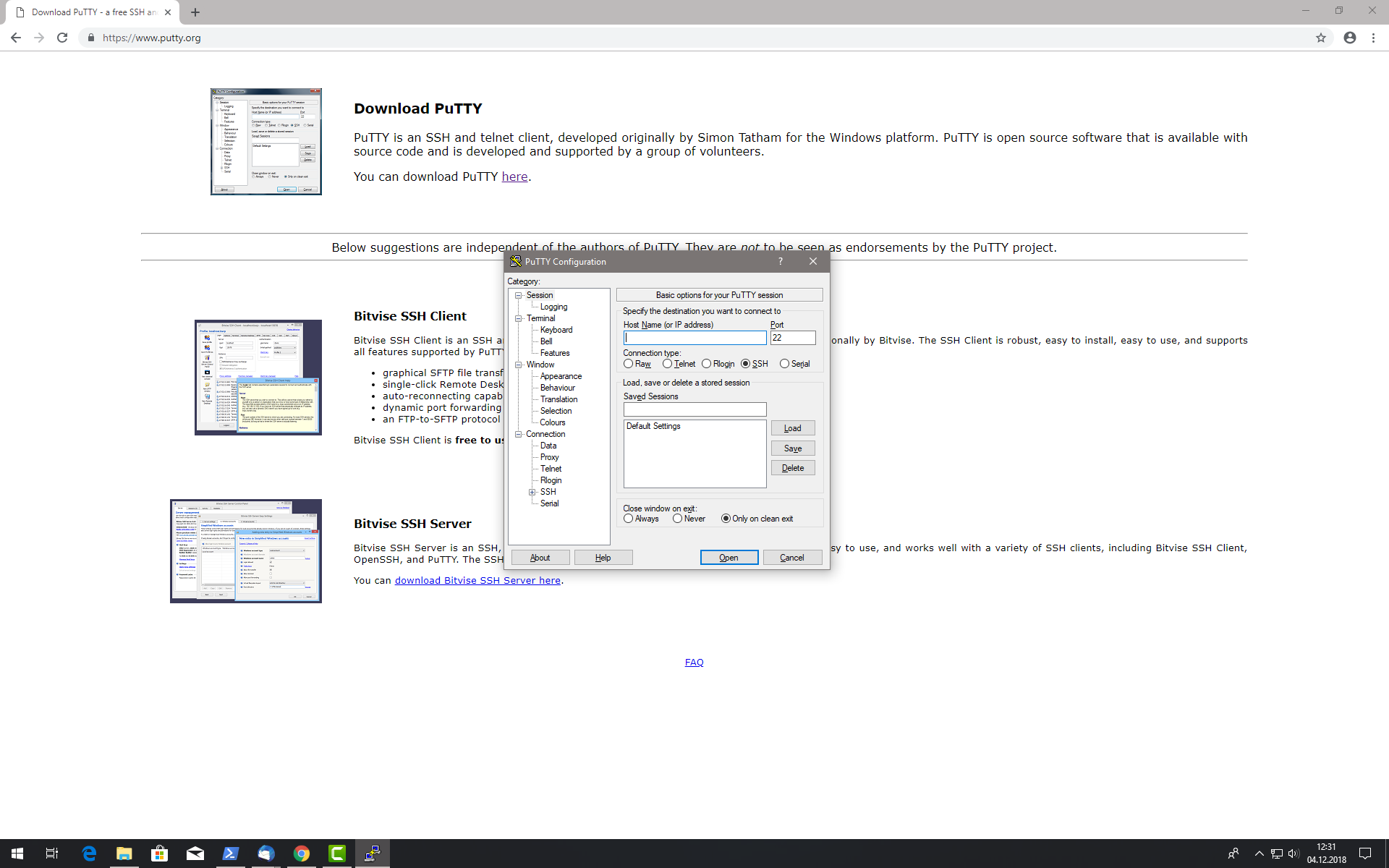This screenshot has width=1389, height=868.
Task: Open the FAQ link
Action: pos(694,662)
